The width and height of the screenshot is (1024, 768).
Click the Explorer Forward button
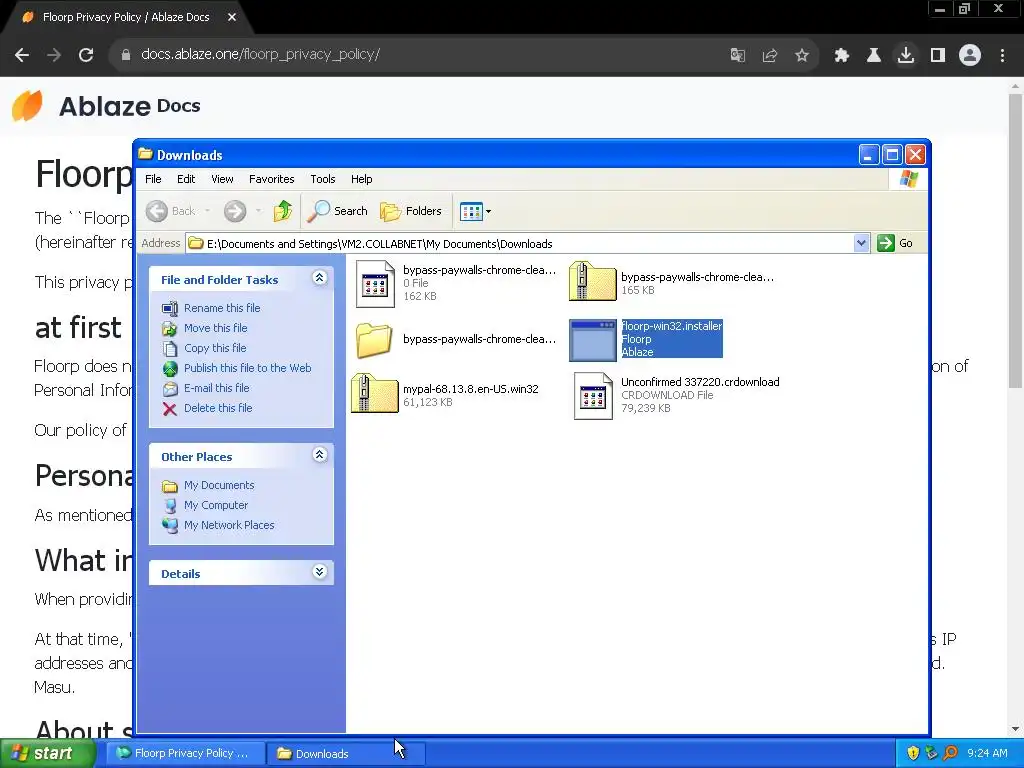click(235, 211)
